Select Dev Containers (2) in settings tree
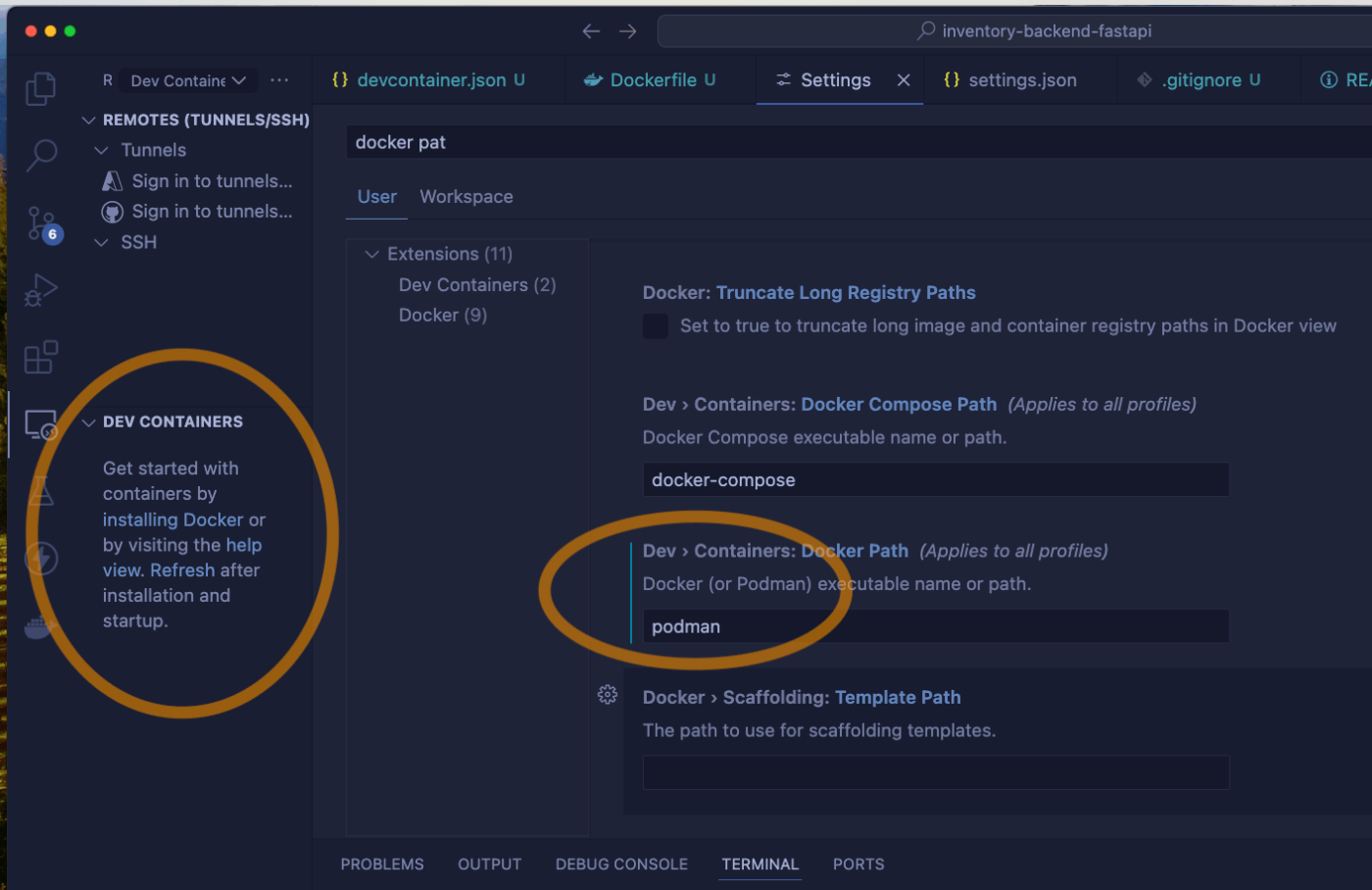 (477, 285)
